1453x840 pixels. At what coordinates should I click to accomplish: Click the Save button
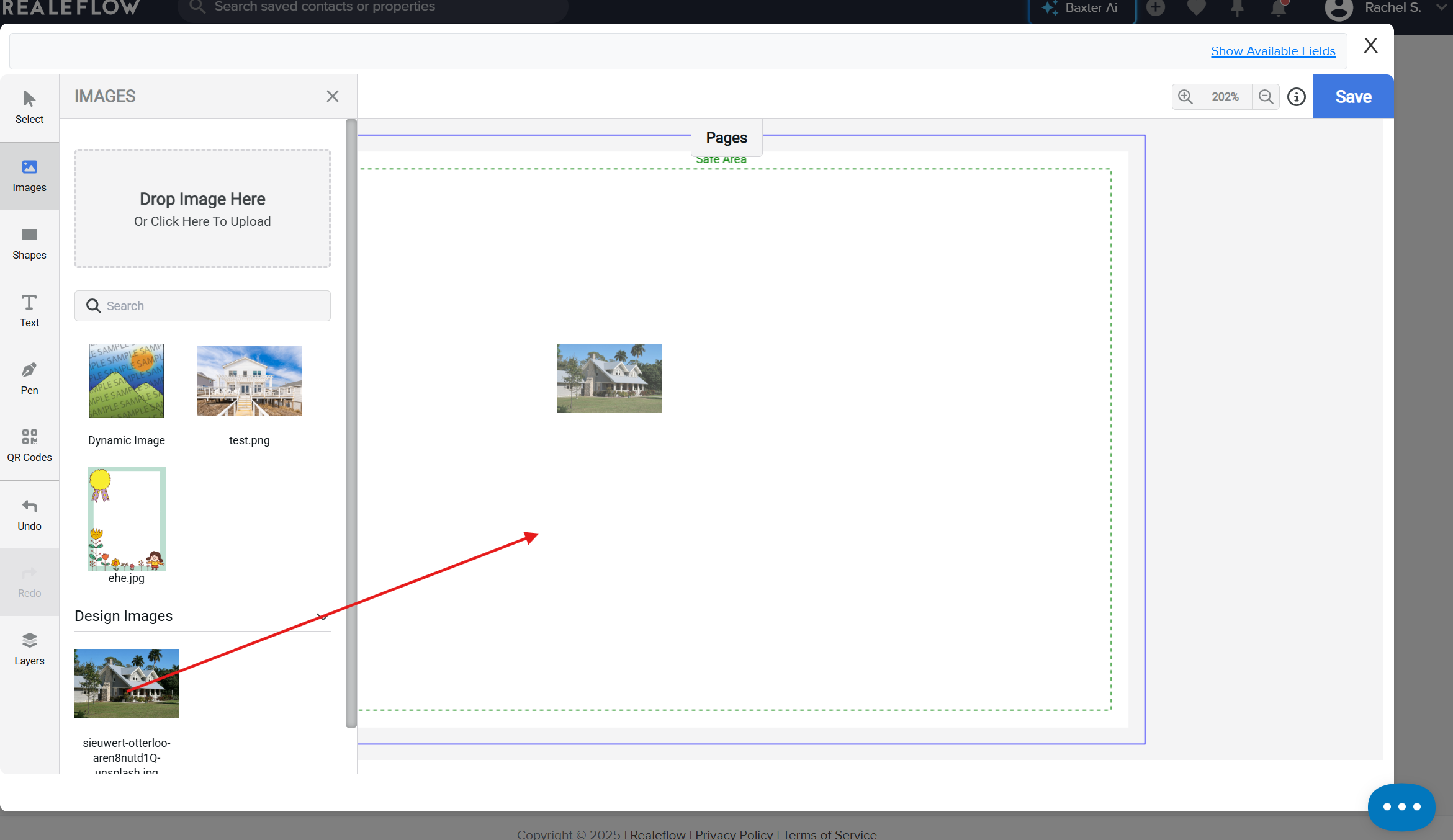tap(1353, 97)
